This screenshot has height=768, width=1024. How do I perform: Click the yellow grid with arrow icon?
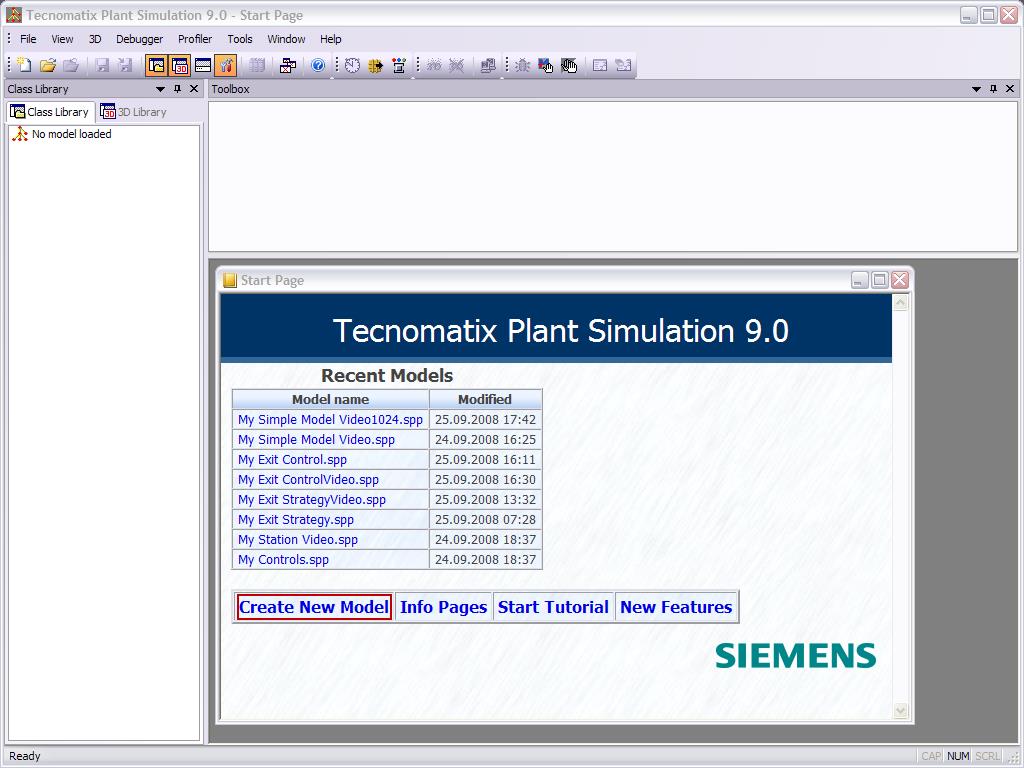coord(376,65)
